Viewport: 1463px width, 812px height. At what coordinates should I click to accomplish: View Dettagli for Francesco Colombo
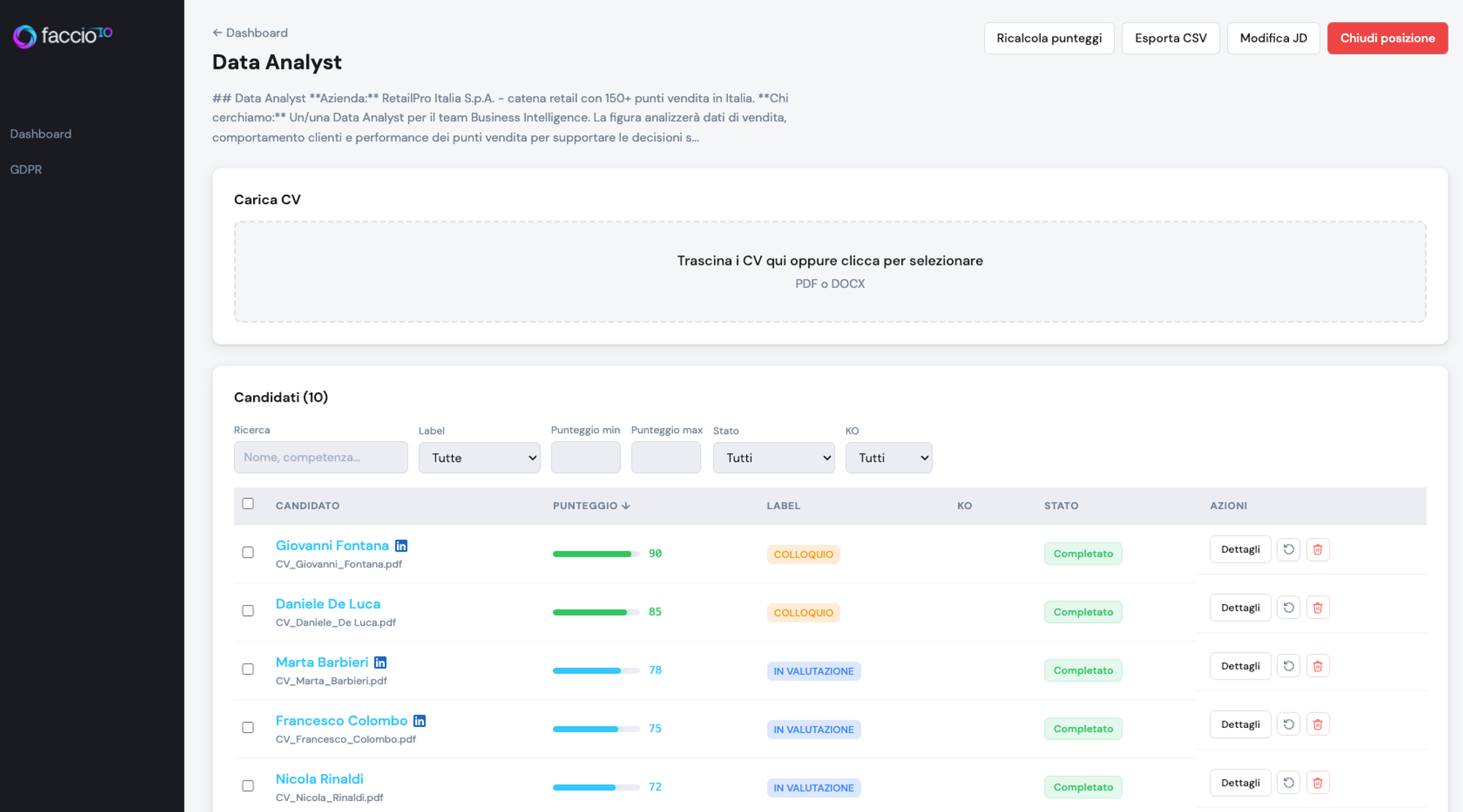(1240, 725)
